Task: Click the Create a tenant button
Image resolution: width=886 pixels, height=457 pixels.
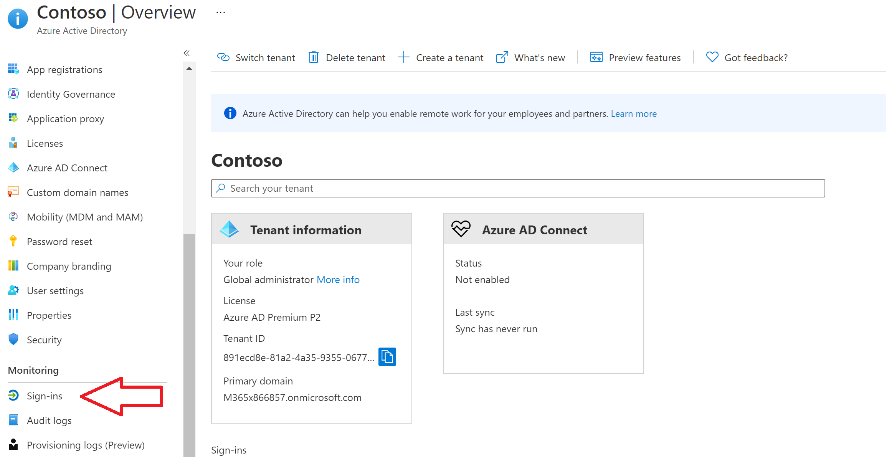Action: 441,57
